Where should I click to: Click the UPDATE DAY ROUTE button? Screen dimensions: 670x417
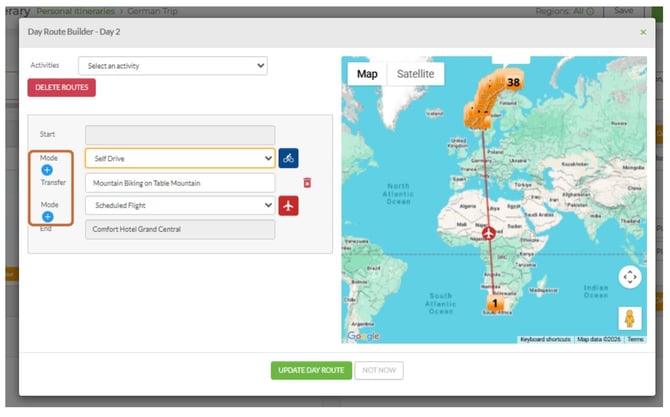(x=311, y=370)
